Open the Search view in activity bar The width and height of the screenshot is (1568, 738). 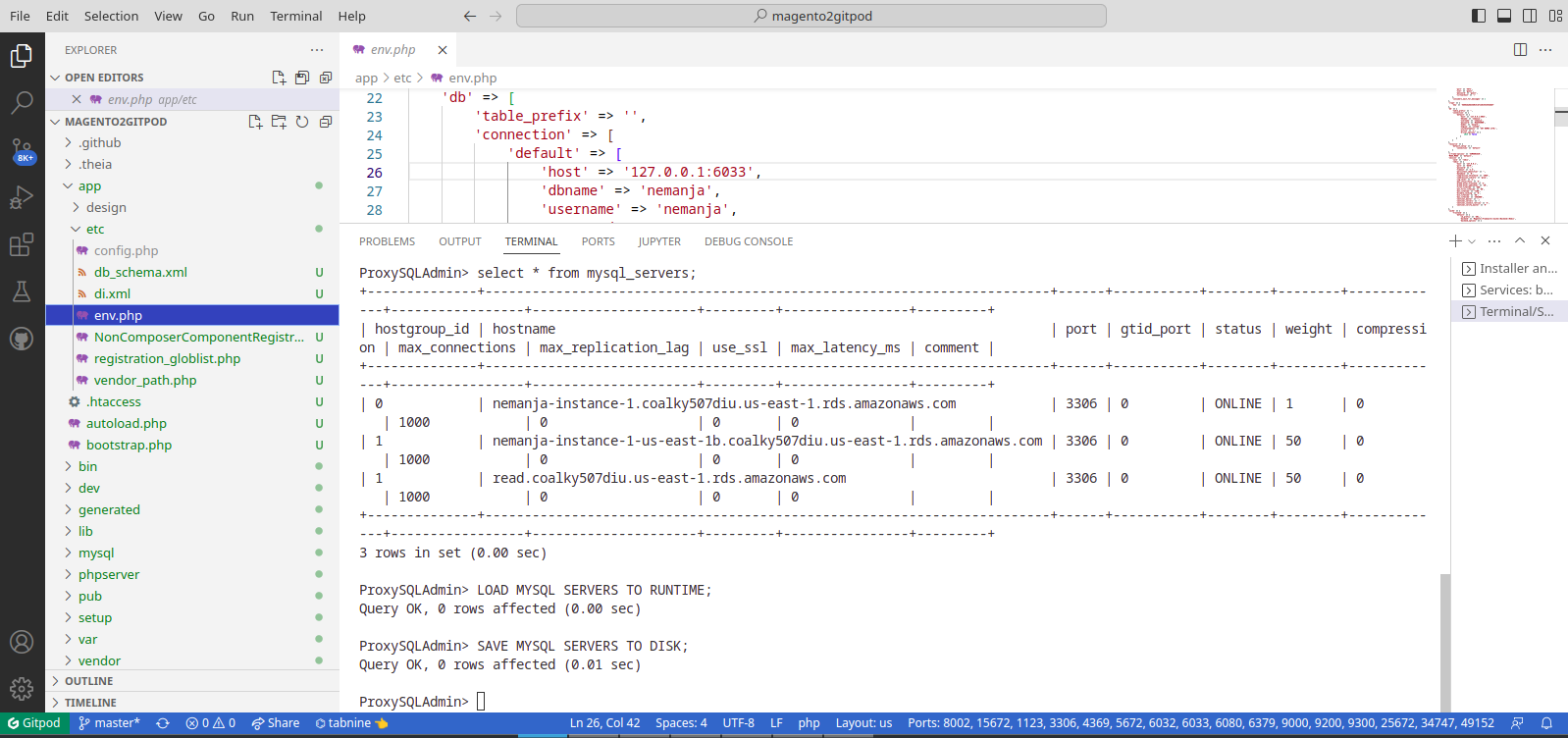click(22, 102)
